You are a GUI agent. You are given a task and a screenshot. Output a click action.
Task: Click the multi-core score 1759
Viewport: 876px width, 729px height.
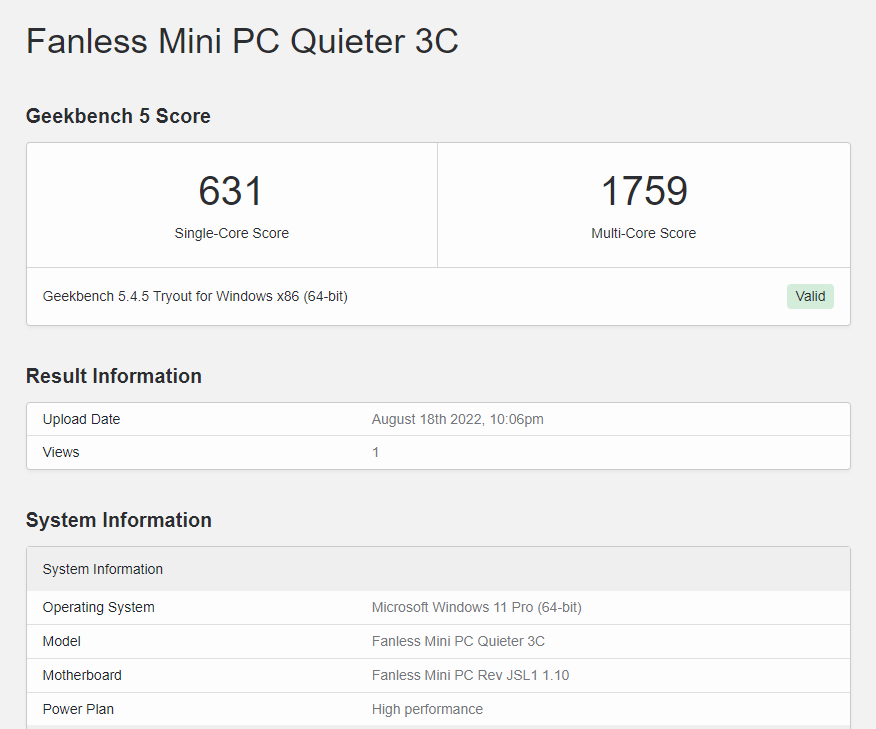(x=644, y=190)
